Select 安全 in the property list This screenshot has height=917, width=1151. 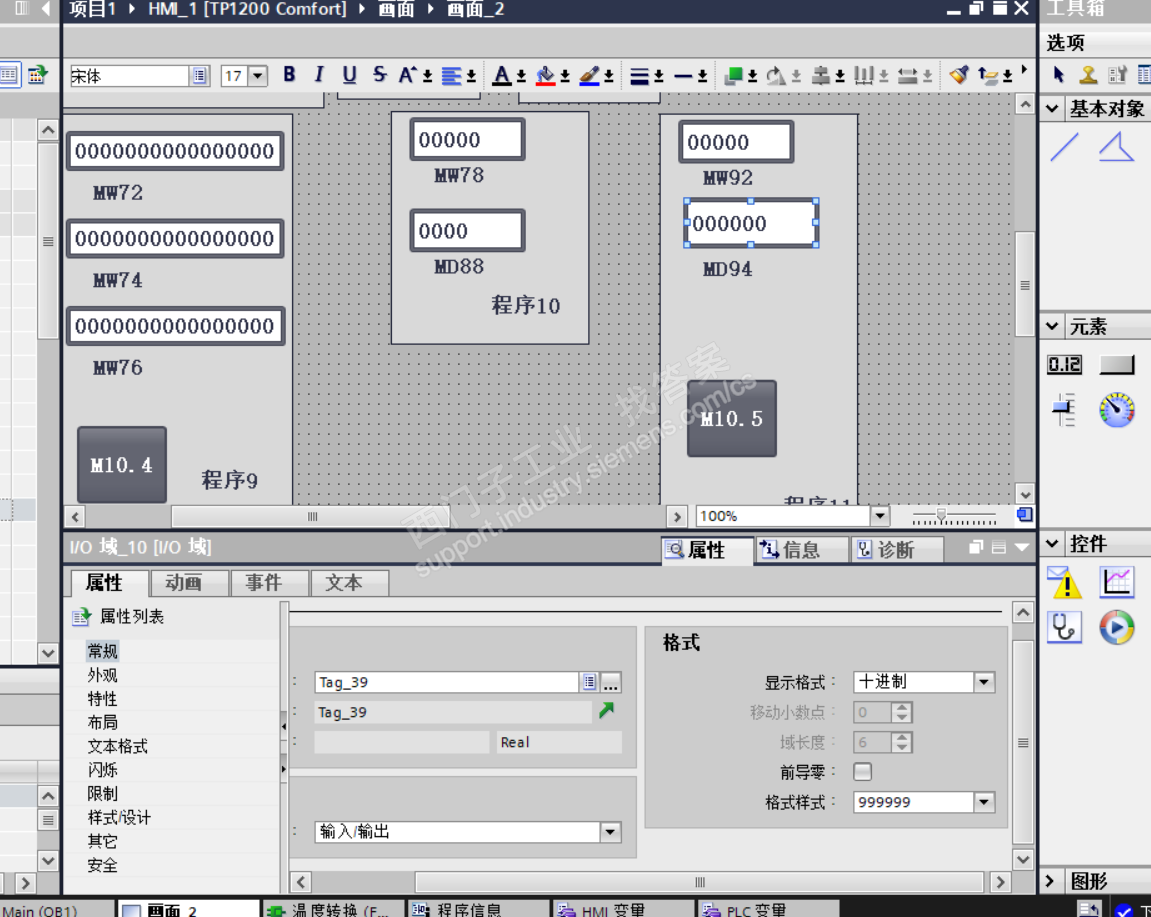103,865
